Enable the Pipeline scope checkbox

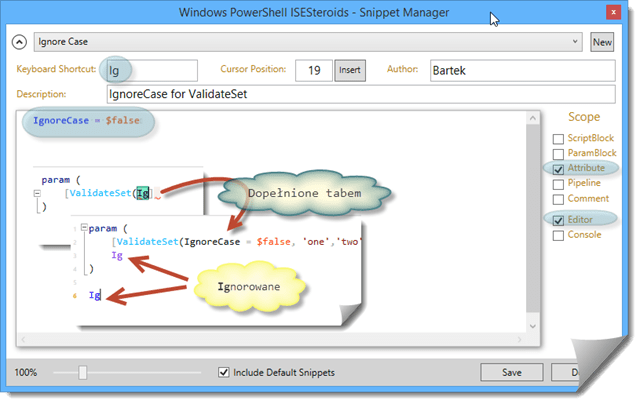pyautogui.click(x=559, y=183)
